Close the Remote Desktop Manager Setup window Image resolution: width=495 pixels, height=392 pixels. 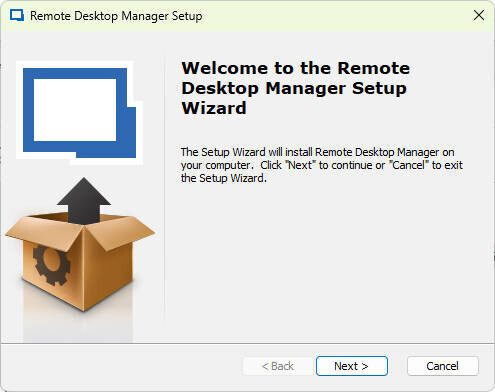(479, 15)
